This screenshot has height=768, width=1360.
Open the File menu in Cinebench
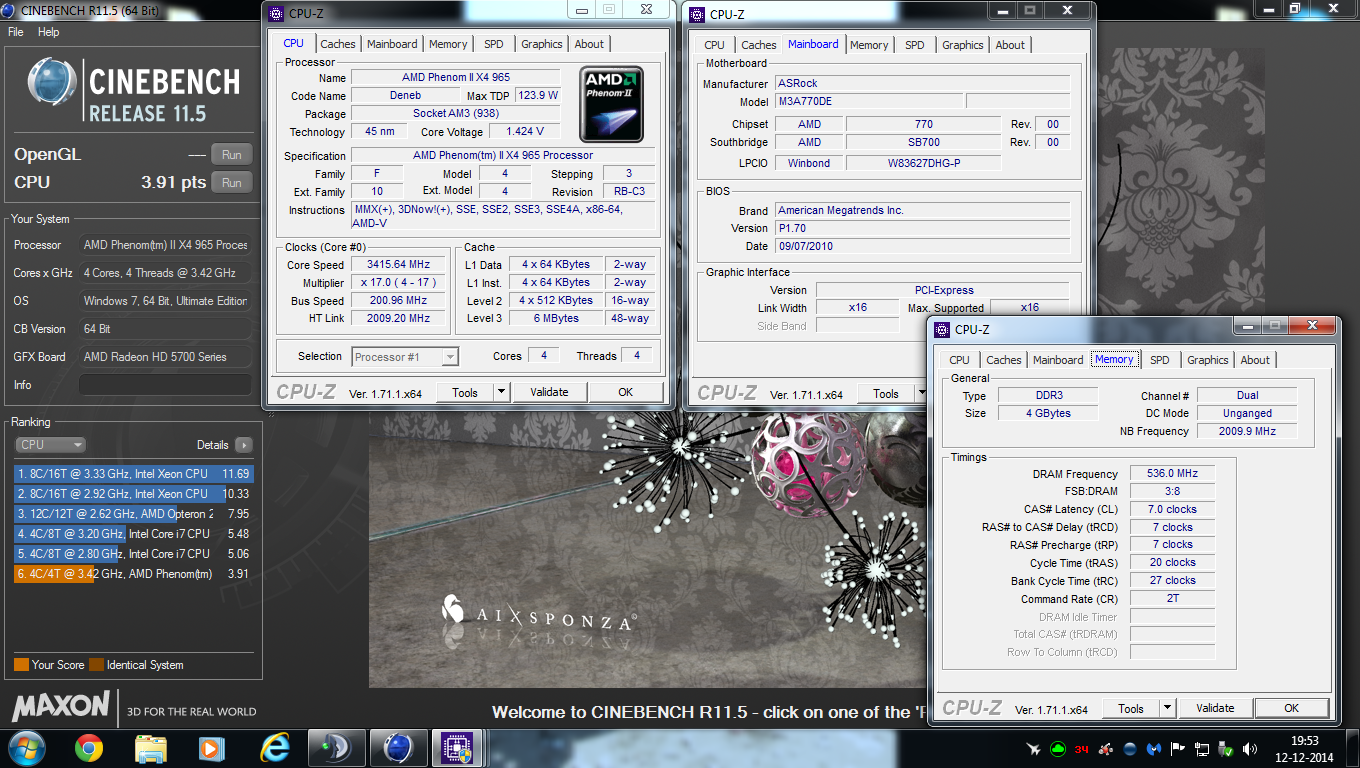coord(16,32)
